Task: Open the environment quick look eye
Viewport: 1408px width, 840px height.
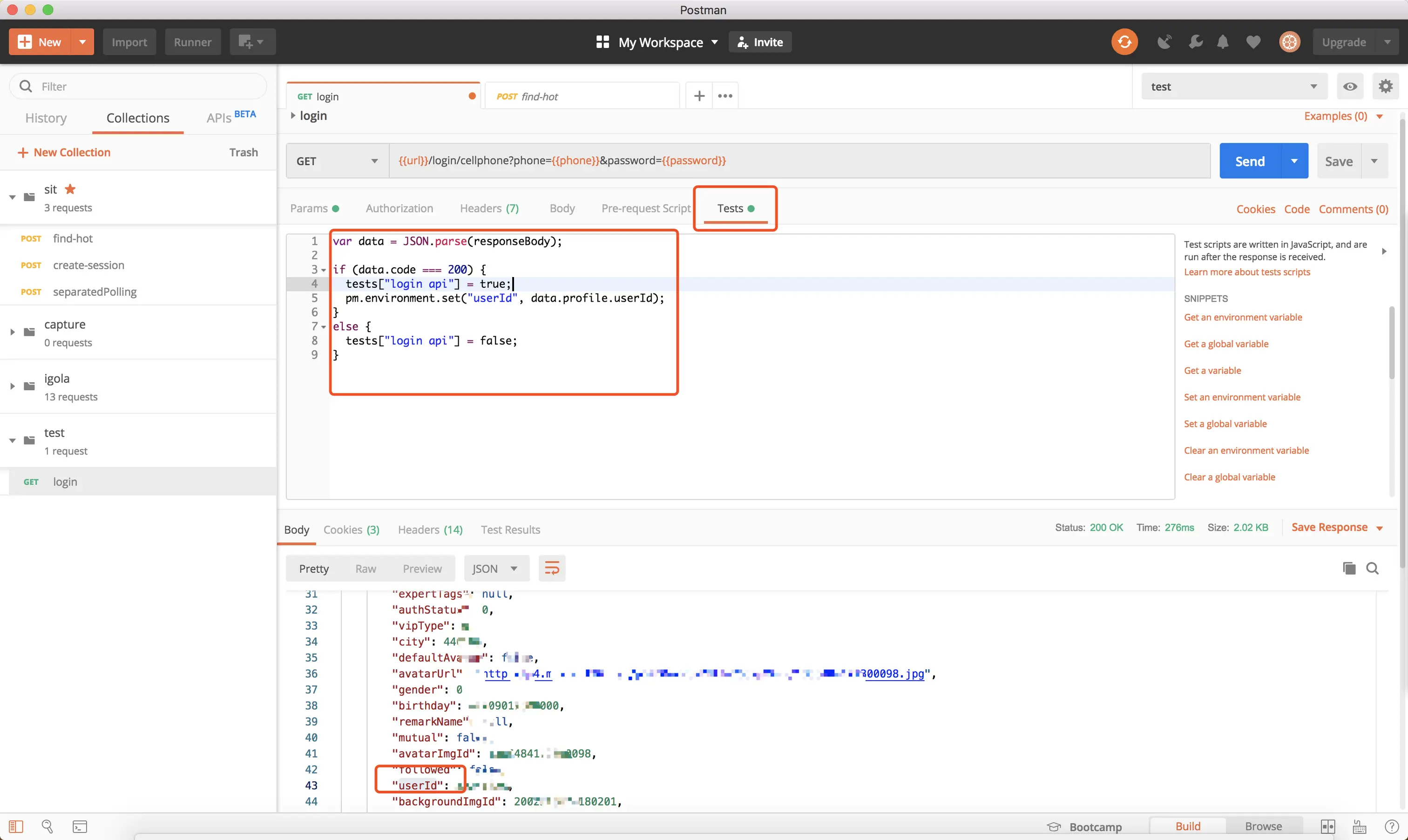Action: coord(1350,87)
